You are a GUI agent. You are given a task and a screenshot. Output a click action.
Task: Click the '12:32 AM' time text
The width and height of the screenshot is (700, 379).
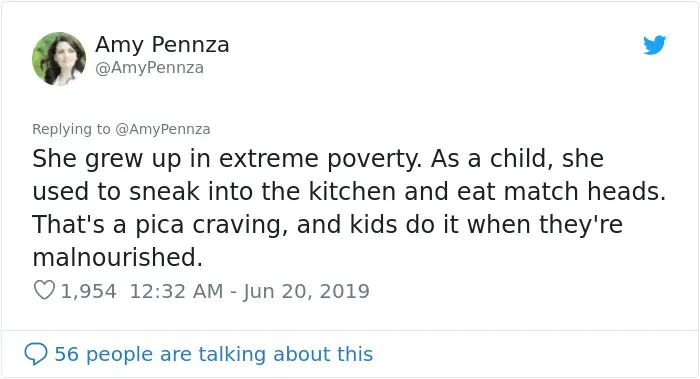point(176,292)
